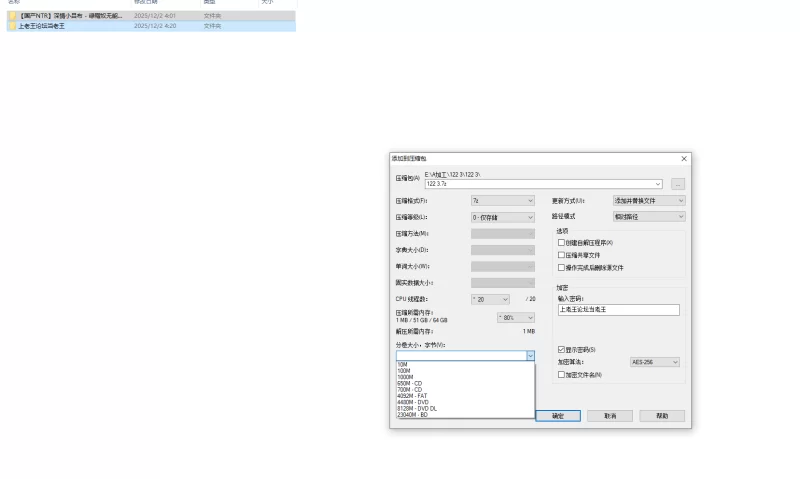The width and height of the screenshot is (800, 479).
Task: Click the 解压所需内存 '1 MB' value
Action: [x=529, y=332]
